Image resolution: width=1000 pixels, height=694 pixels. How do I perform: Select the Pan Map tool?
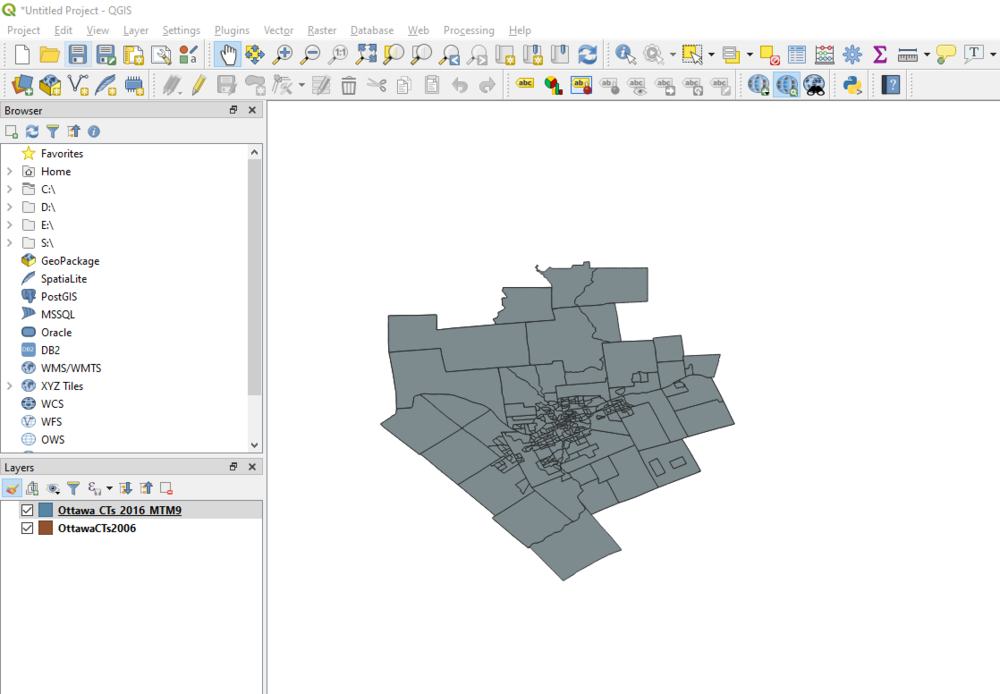pyautogui.click(x=230, y=55)
